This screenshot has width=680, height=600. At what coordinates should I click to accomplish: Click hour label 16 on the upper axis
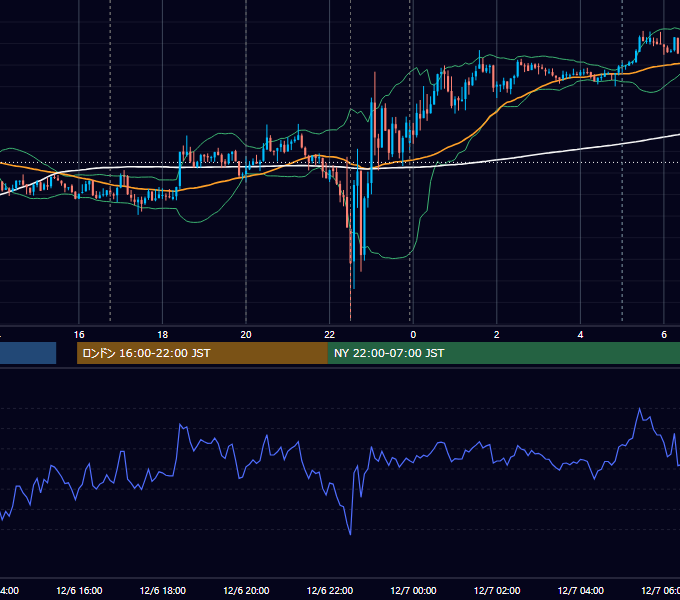click(79, 335)
